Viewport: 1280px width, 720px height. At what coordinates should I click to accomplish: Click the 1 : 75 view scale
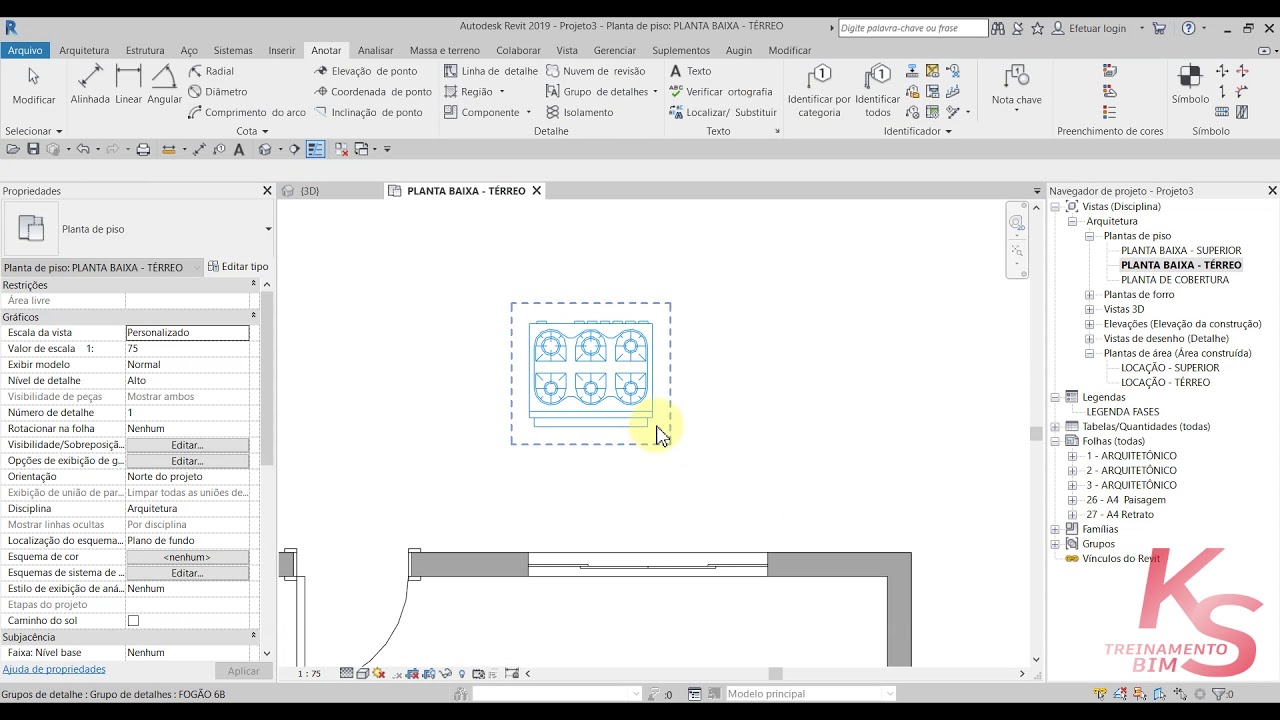[309, 674]
